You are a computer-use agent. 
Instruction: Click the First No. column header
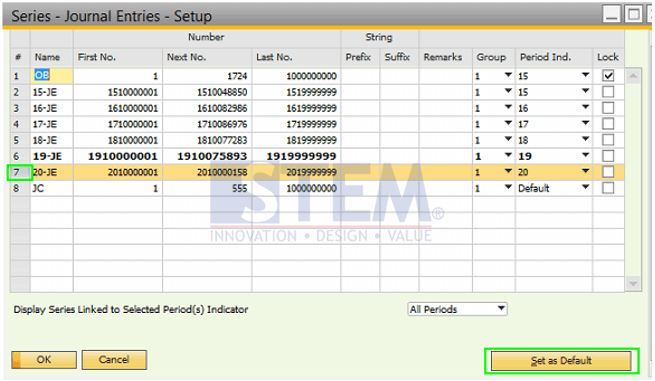coord(118,57)
